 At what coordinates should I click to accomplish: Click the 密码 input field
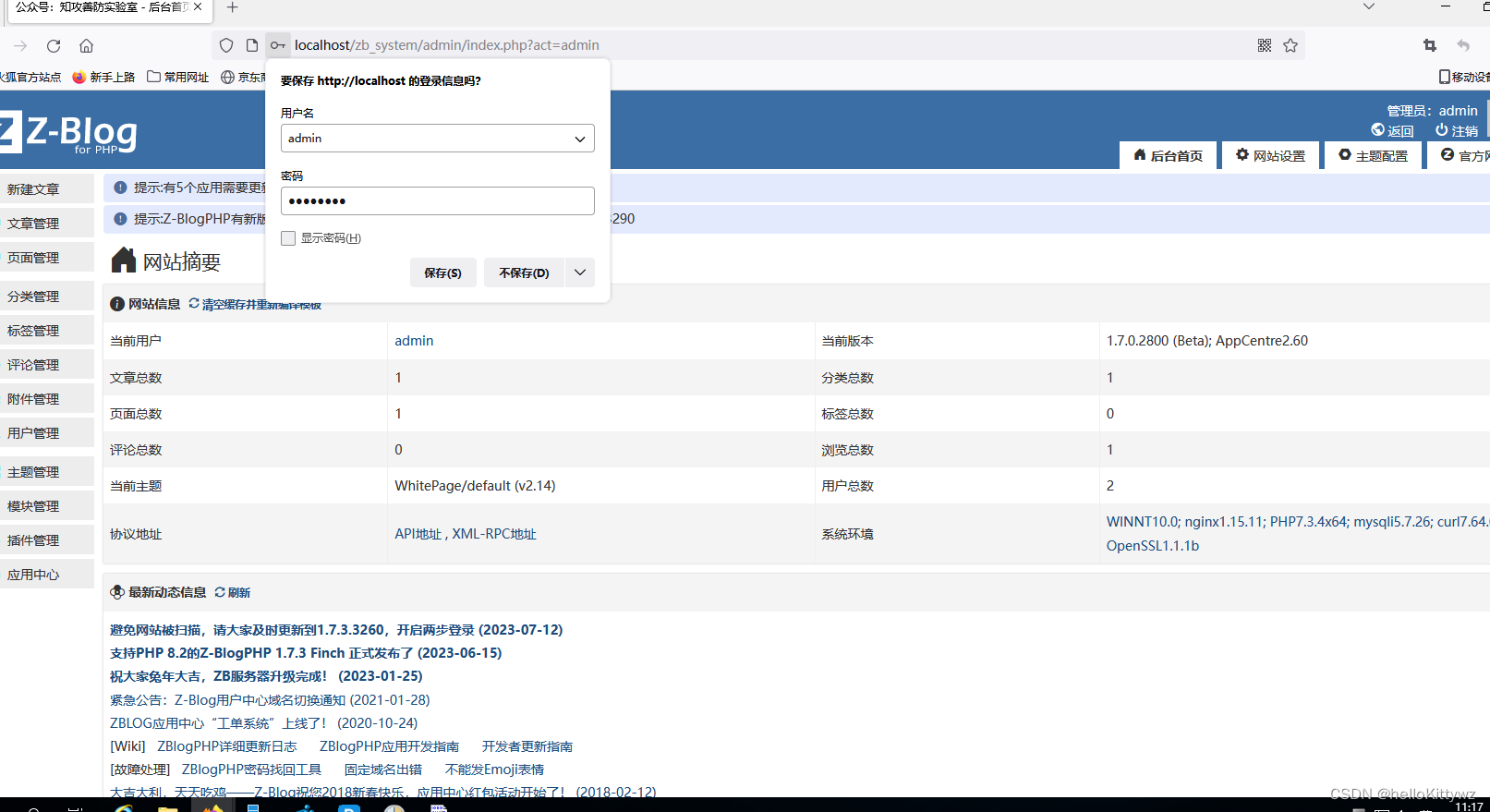pos(437,201)
